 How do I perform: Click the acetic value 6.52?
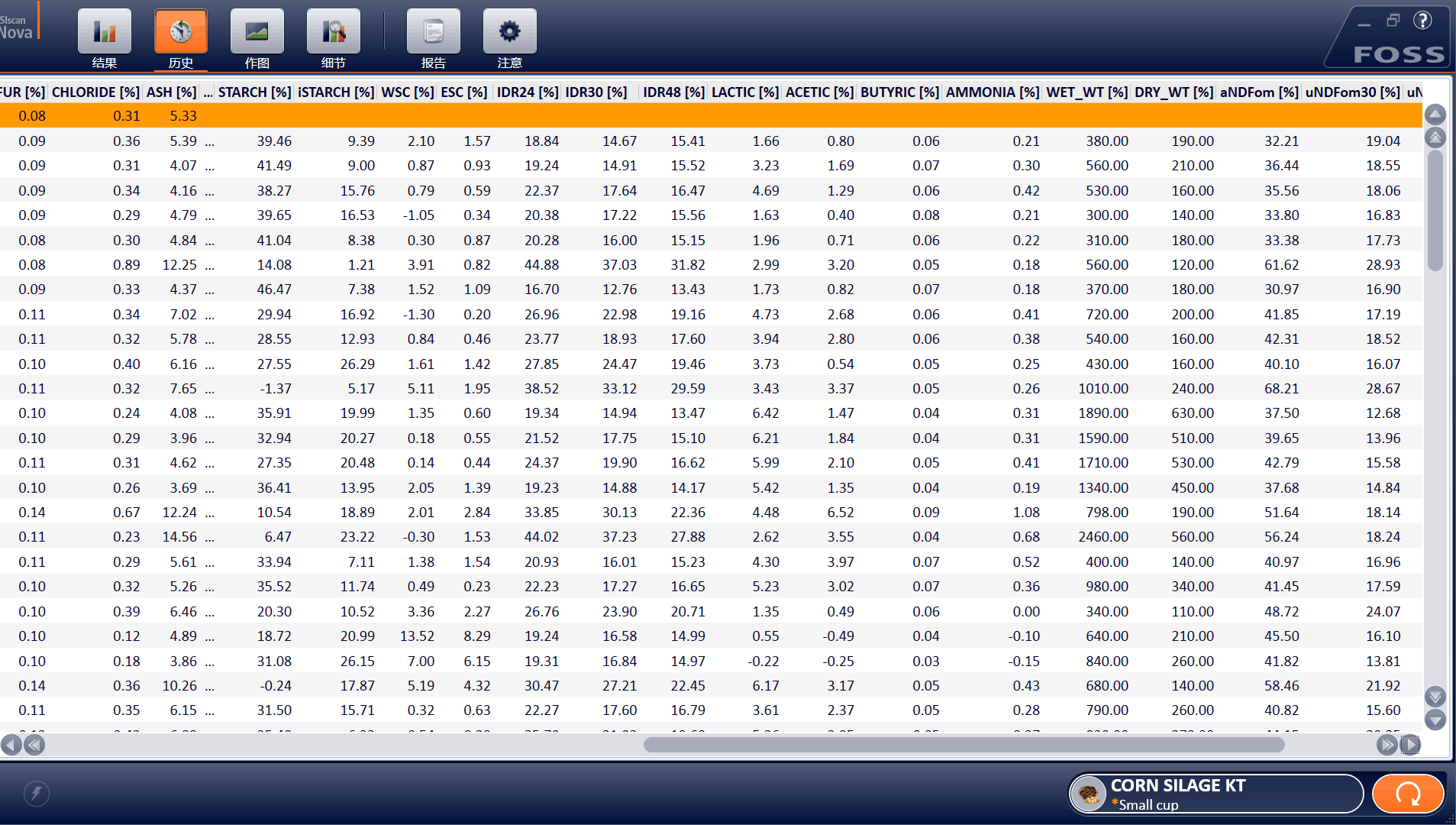click(x=841, y=513)
